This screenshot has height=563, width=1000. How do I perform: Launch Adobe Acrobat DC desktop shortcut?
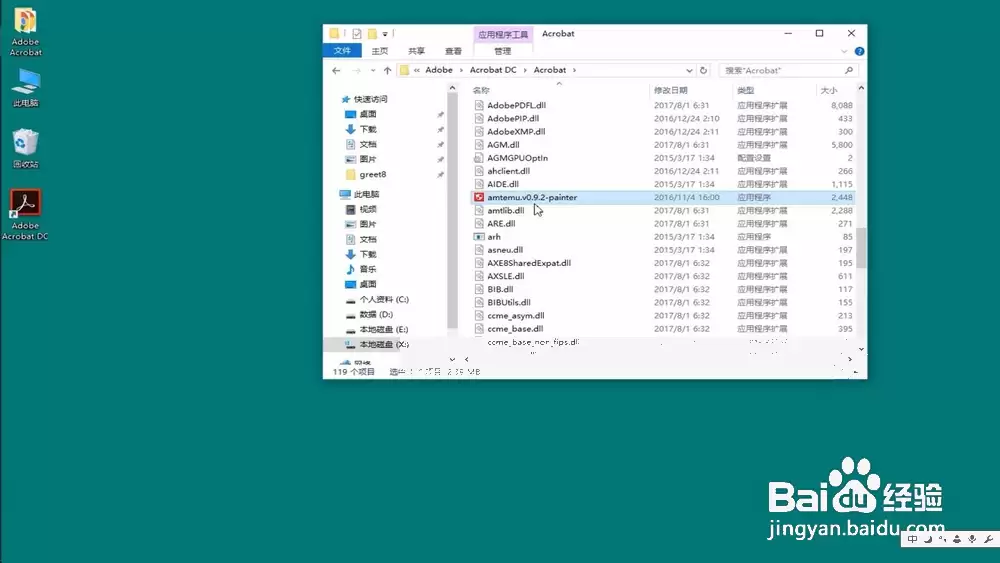click(25, 215)
